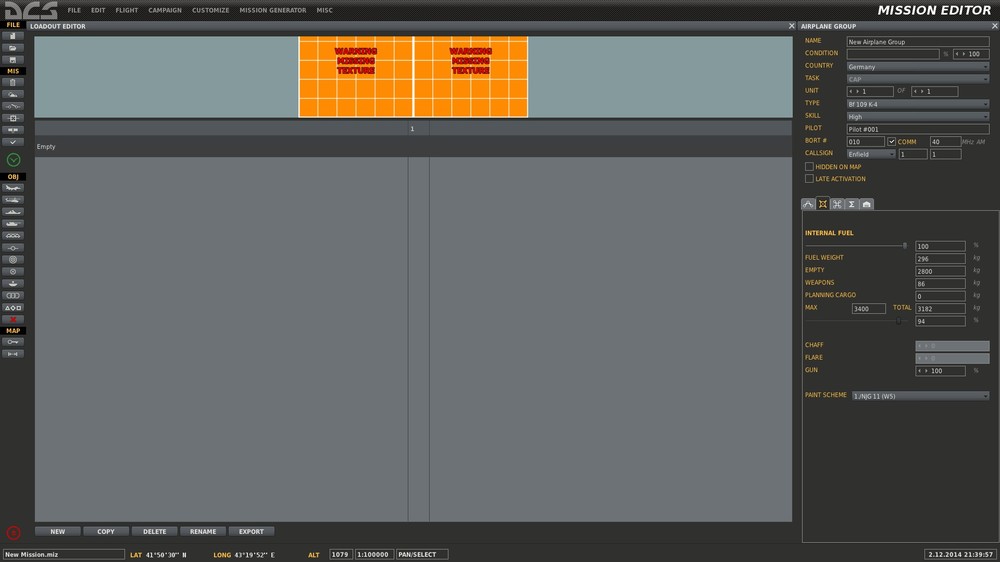
Task: Click the DELETE loadout button
Action: [154, 531]
